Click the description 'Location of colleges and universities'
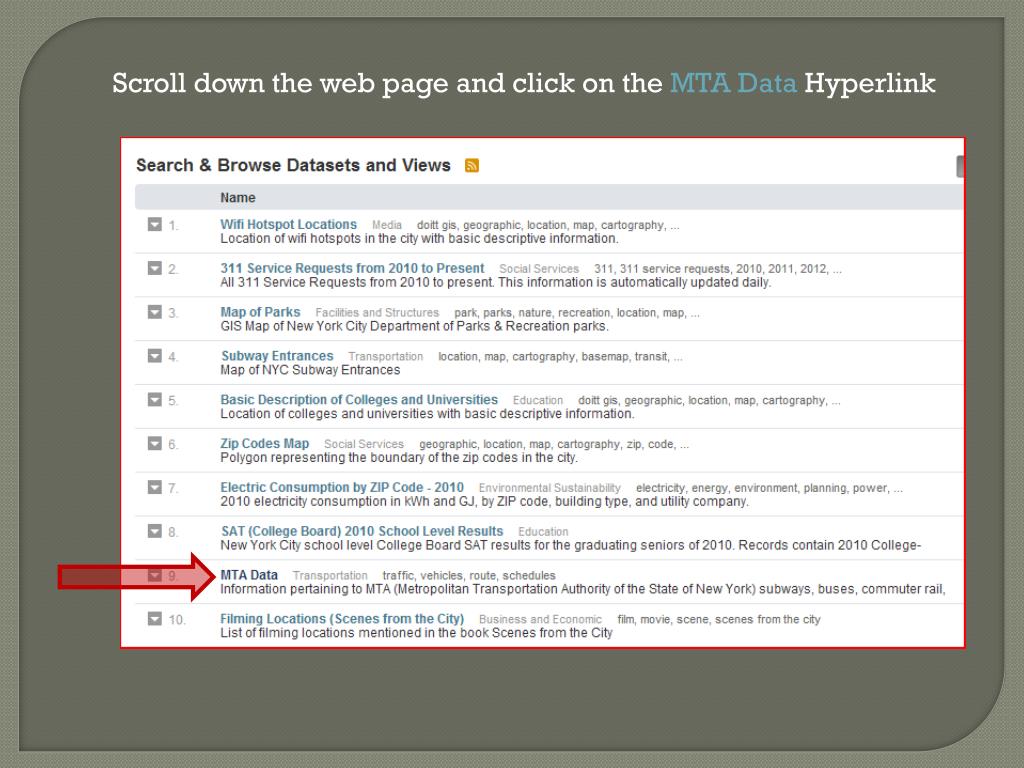This screenshot has width=1024, height=768. click(427, 413)
